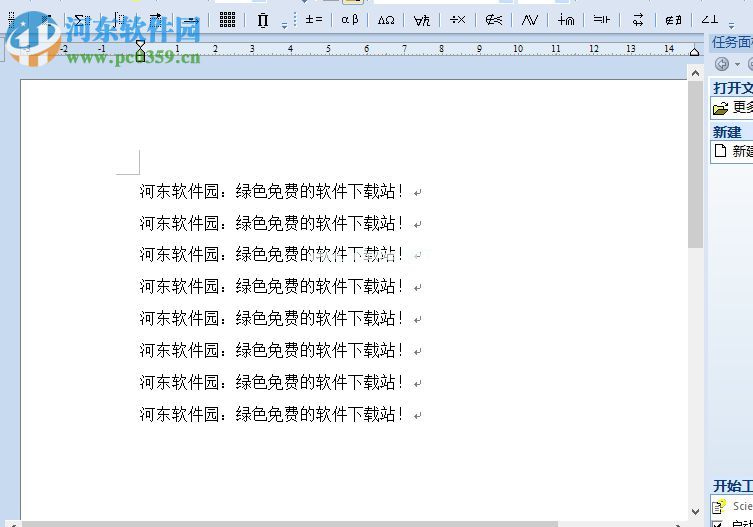The height and width of the screenshot is (527, 753).
Task: Click the 开始工 section header
Action: [x=733, y=486]
